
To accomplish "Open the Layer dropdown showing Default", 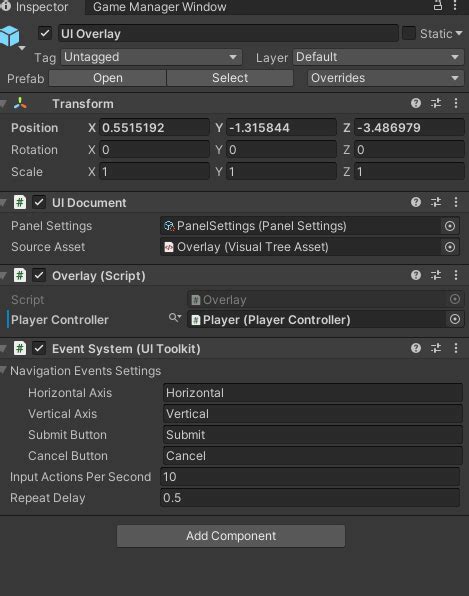I will pos(378,57).
